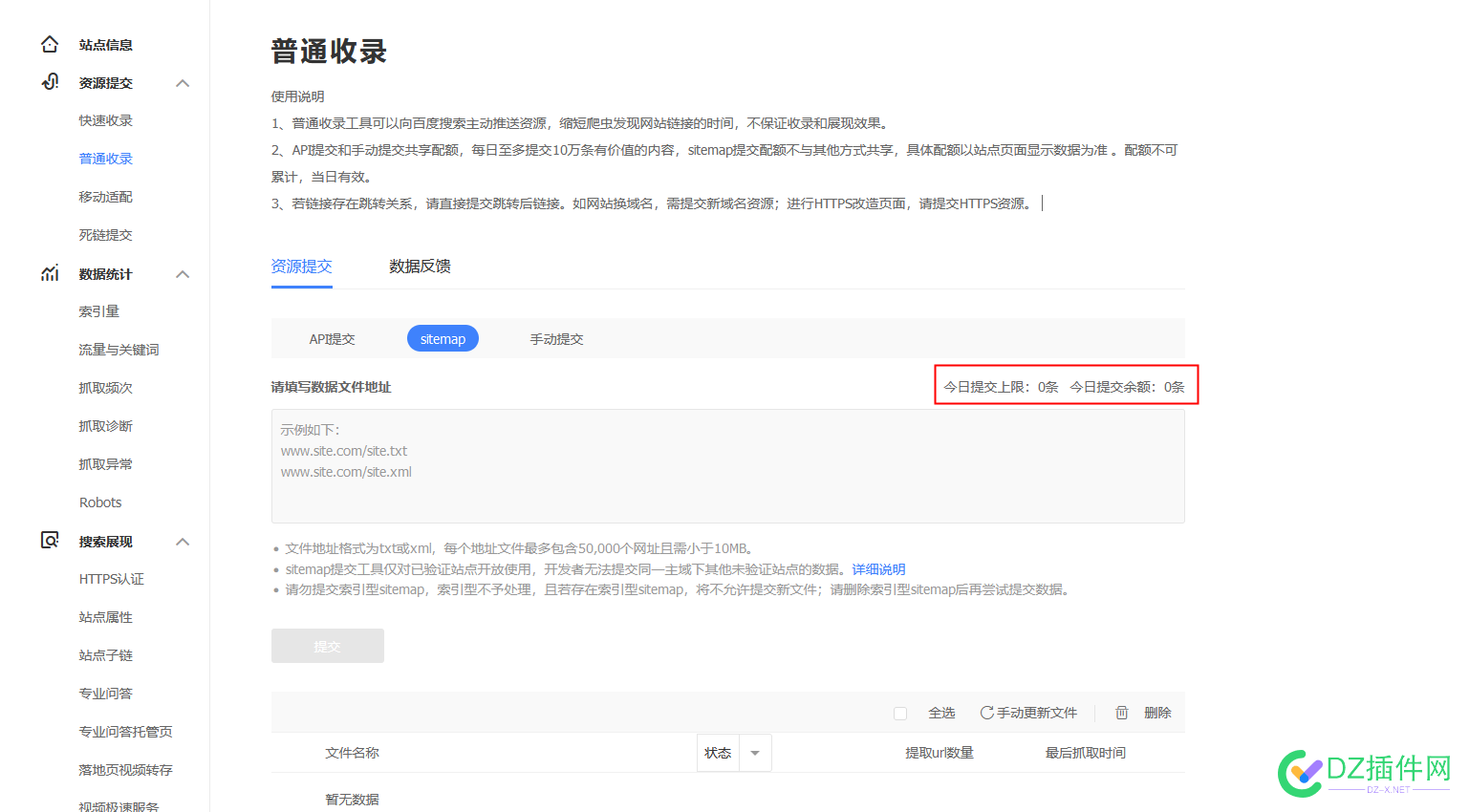This screenshot has height=812, width=1469.
Task: Open 普通收录 in the sidebar
Action: tap(105, 159)
